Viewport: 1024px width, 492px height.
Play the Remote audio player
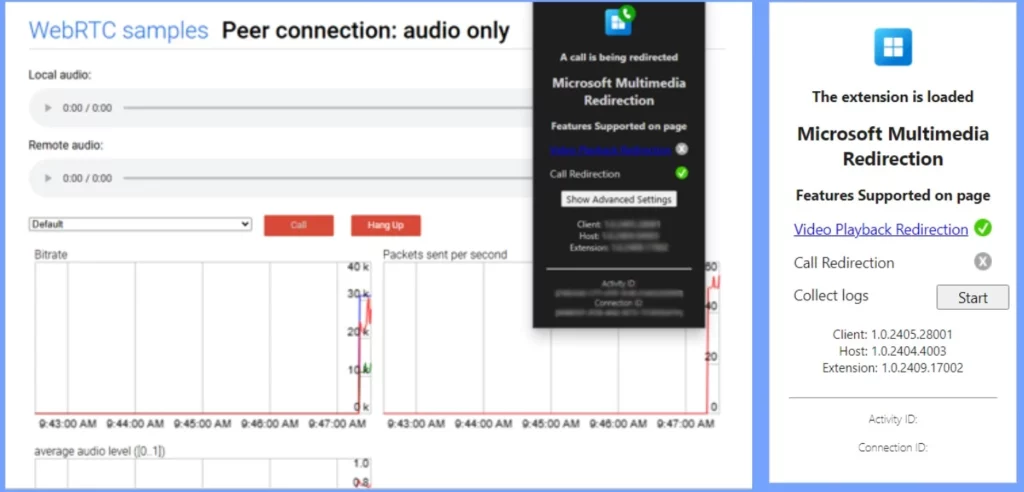48,178
